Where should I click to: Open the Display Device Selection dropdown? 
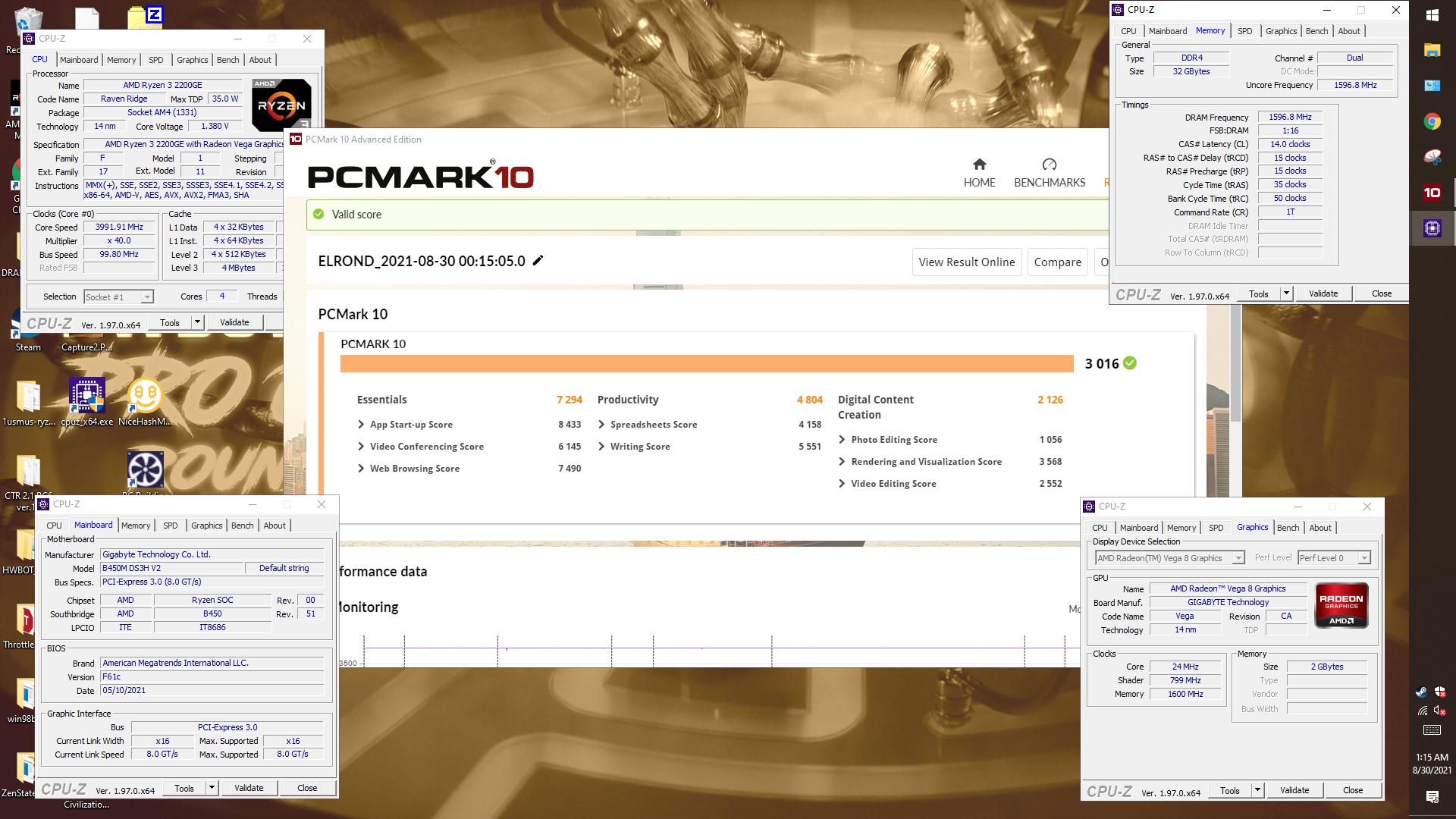tap(1170, 558)
